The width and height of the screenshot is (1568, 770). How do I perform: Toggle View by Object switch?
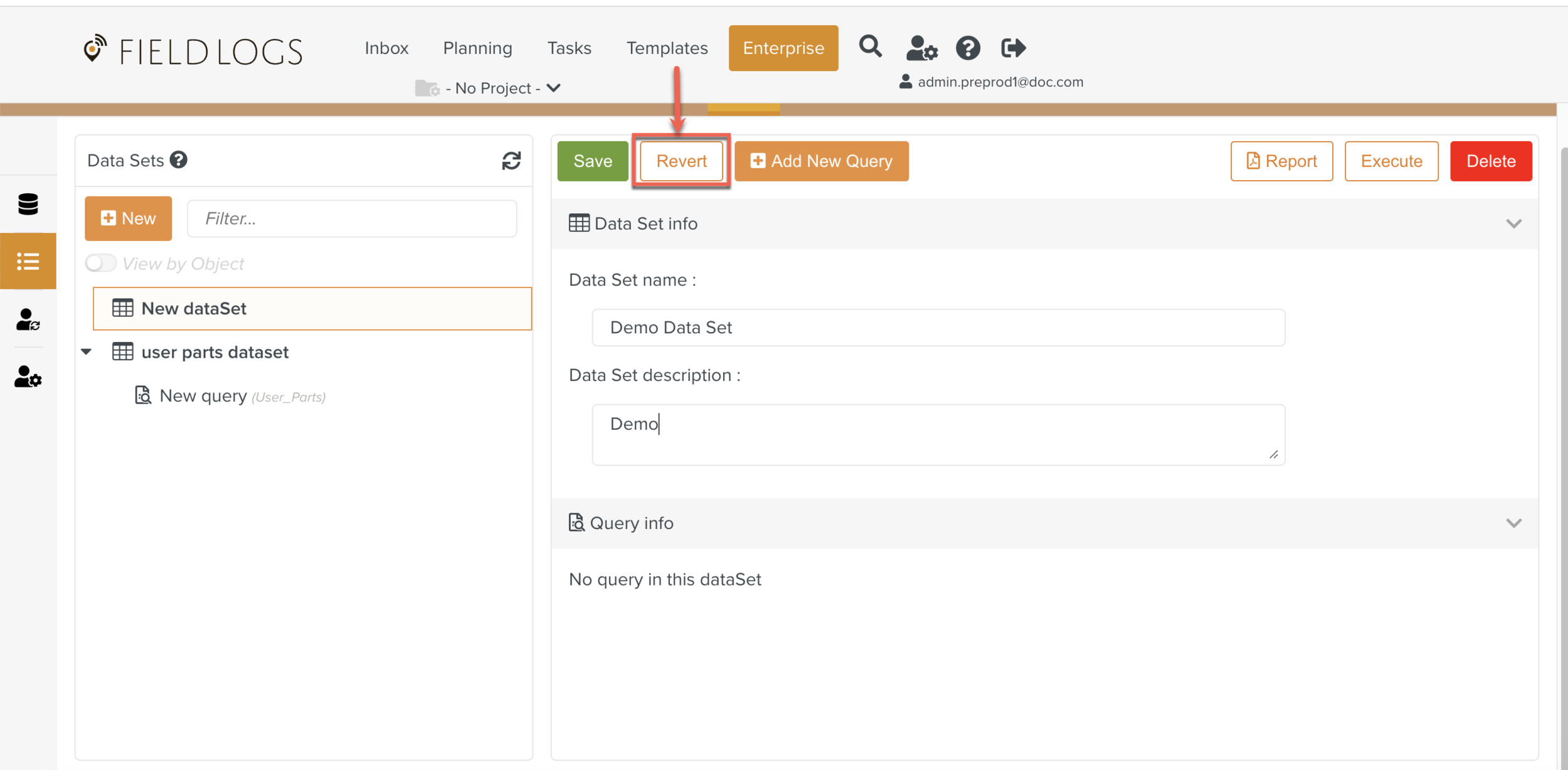101,263
